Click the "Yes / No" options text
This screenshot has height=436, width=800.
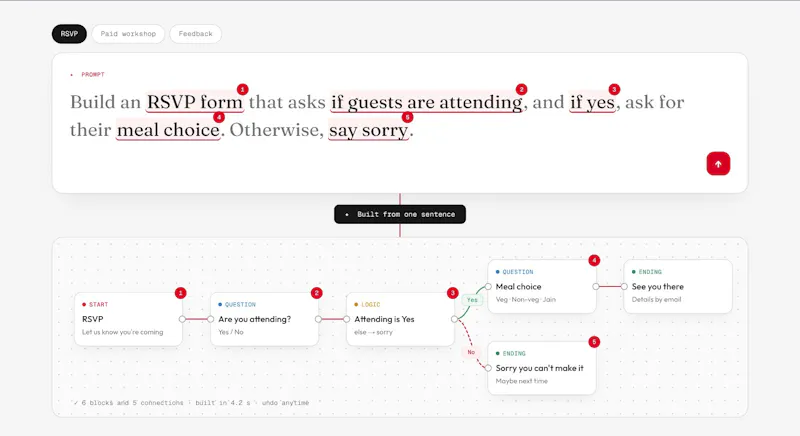coord(231,332)
